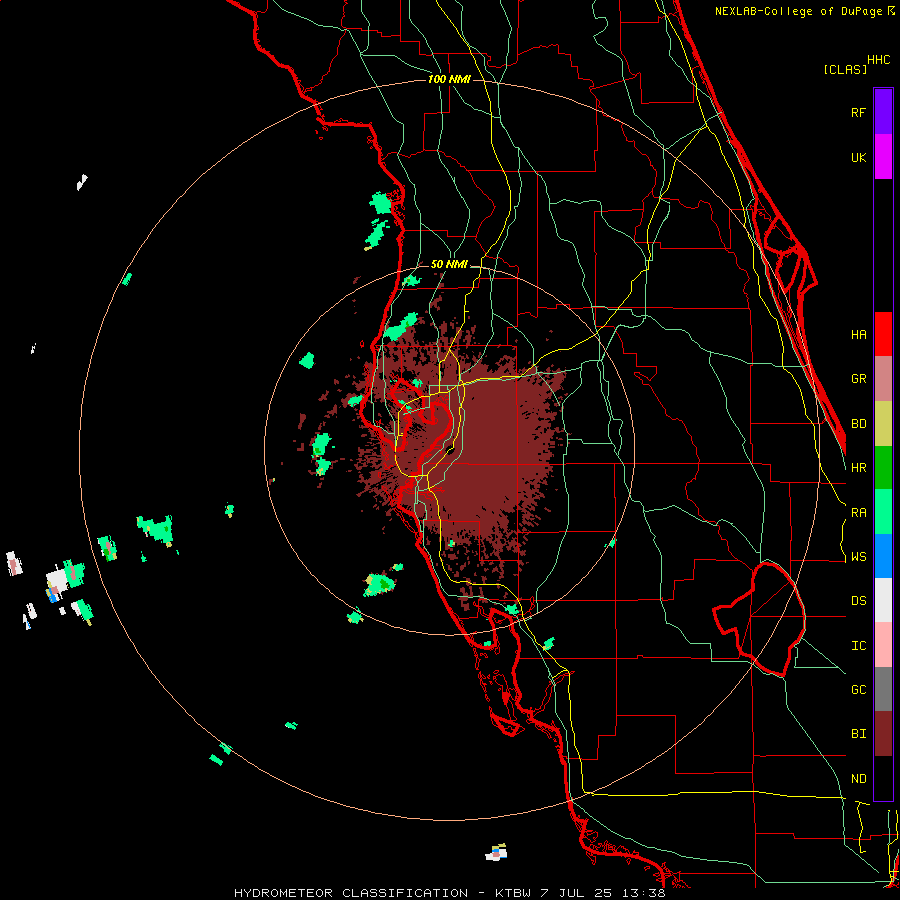Screen dimensions: 900x900
Task: Click the HYDROMETEOR CLASSIFICATION title text
Action: (351, 893)
